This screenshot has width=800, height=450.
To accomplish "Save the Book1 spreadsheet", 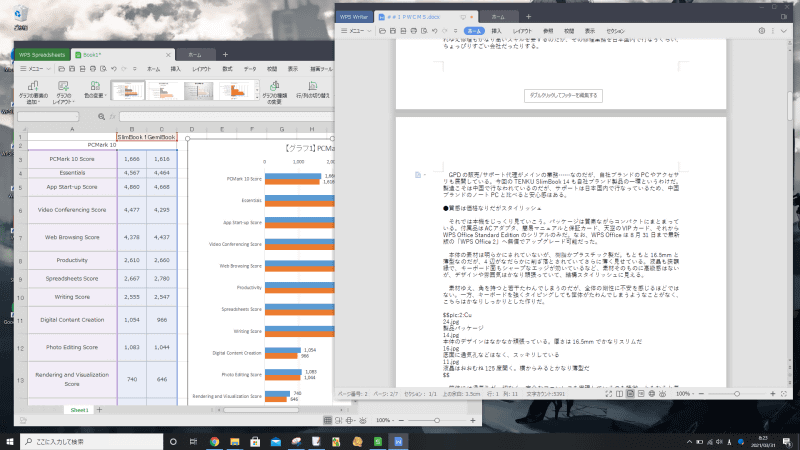I will pos(72,69).
